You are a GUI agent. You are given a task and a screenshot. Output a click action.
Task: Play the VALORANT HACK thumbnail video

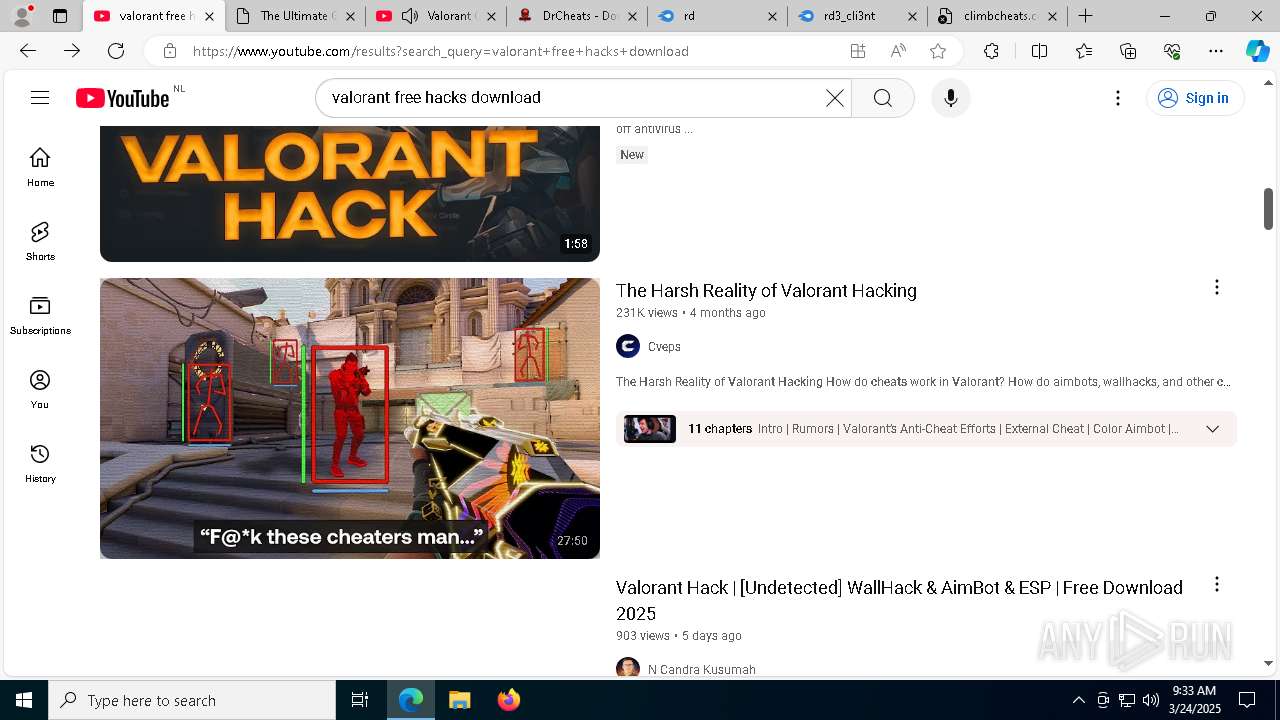pos(350,193)
